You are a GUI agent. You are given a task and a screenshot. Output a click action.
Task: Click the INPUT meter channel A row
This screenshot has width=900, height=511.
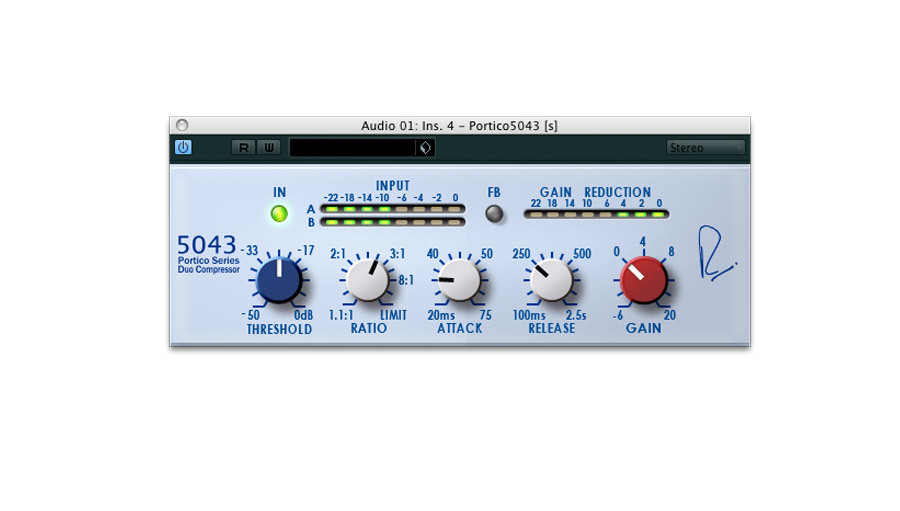(x=393, y=209)
